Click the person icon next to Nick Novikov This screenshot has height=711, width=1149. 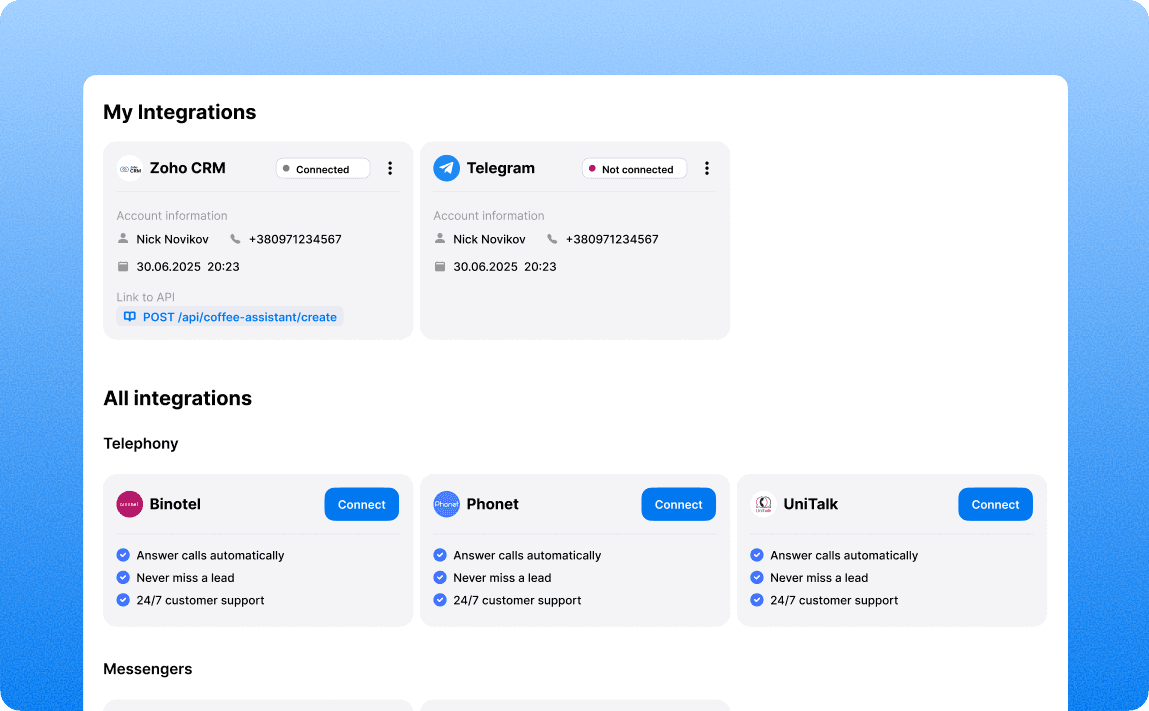coord(122,238)
